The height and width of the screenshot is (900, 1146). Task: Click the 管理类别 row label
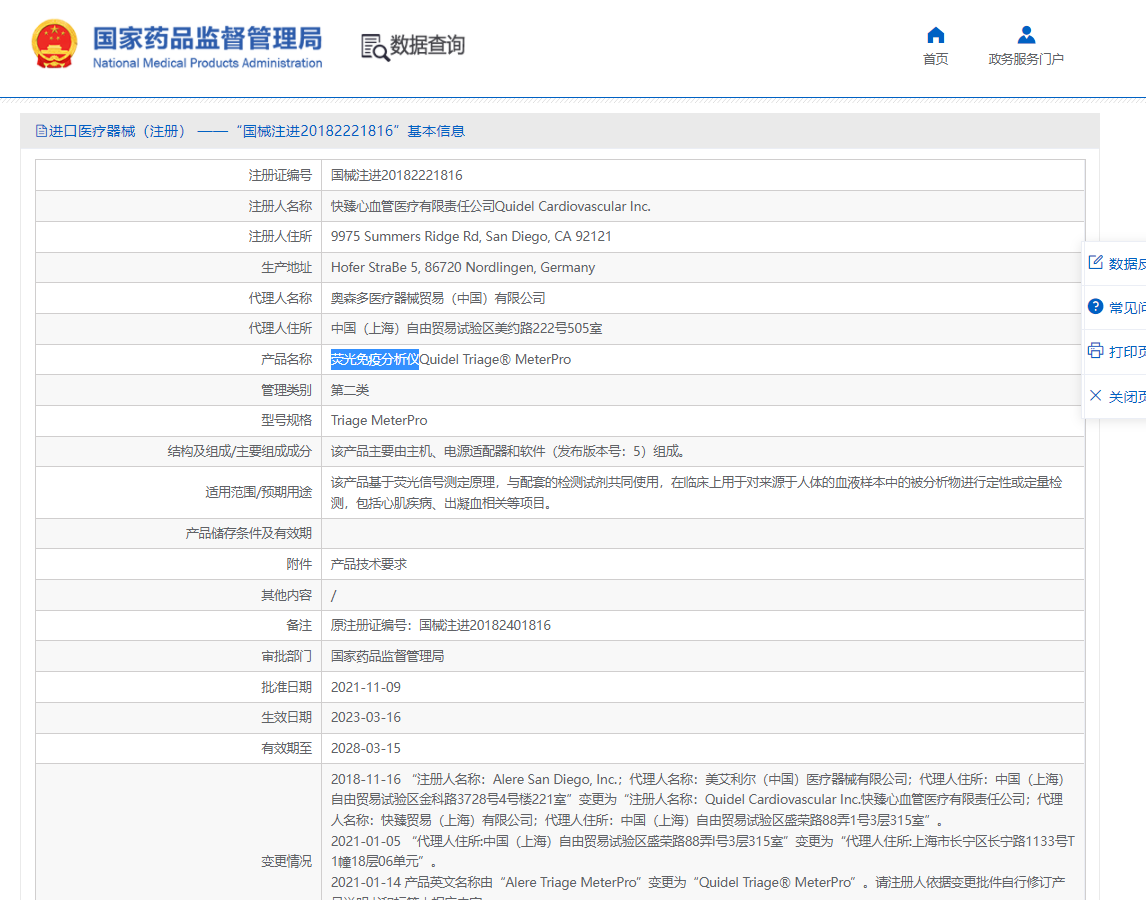pos(286,390)
